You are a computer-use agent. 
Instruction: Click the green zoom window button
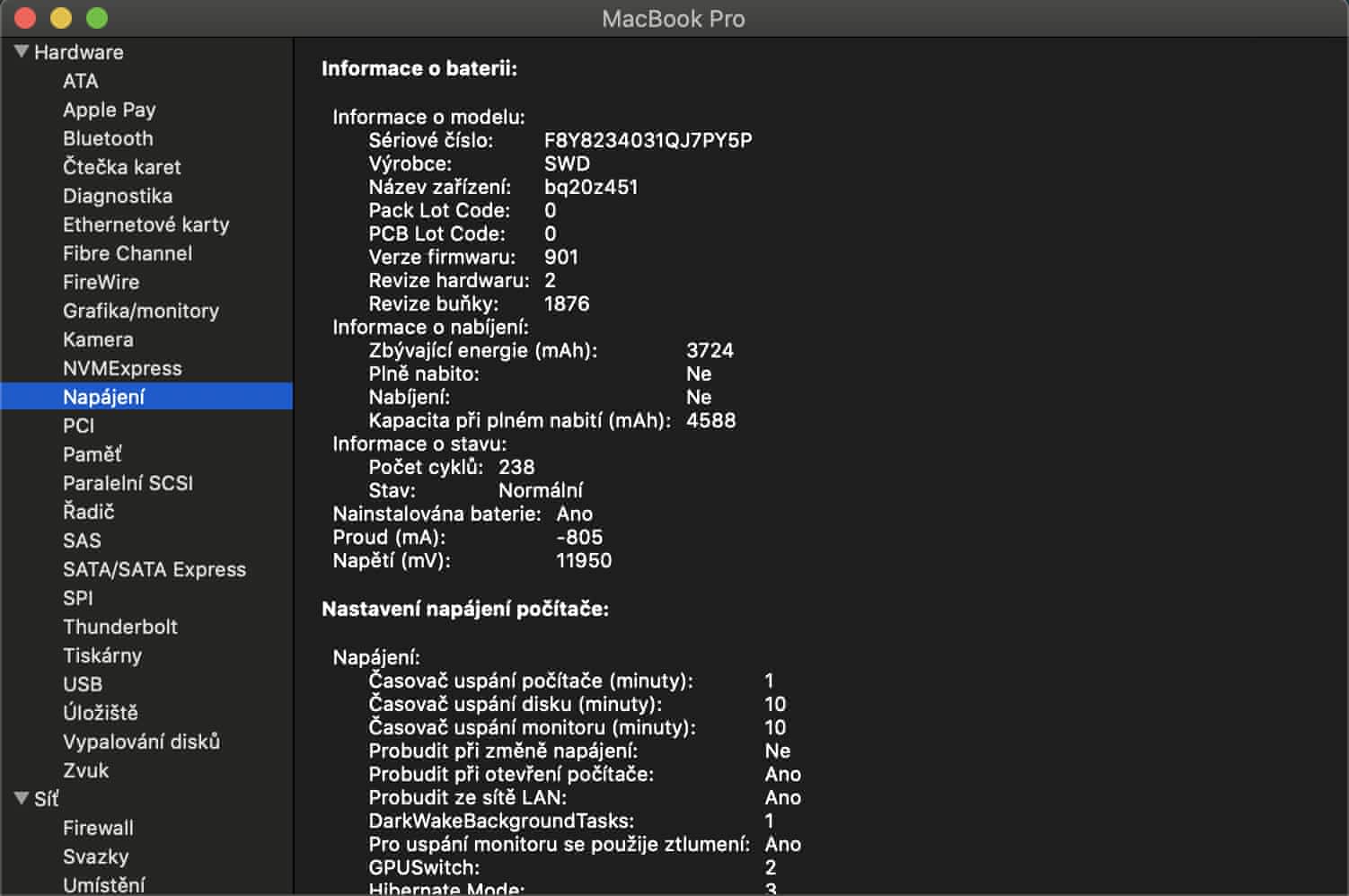pos(97,18)
